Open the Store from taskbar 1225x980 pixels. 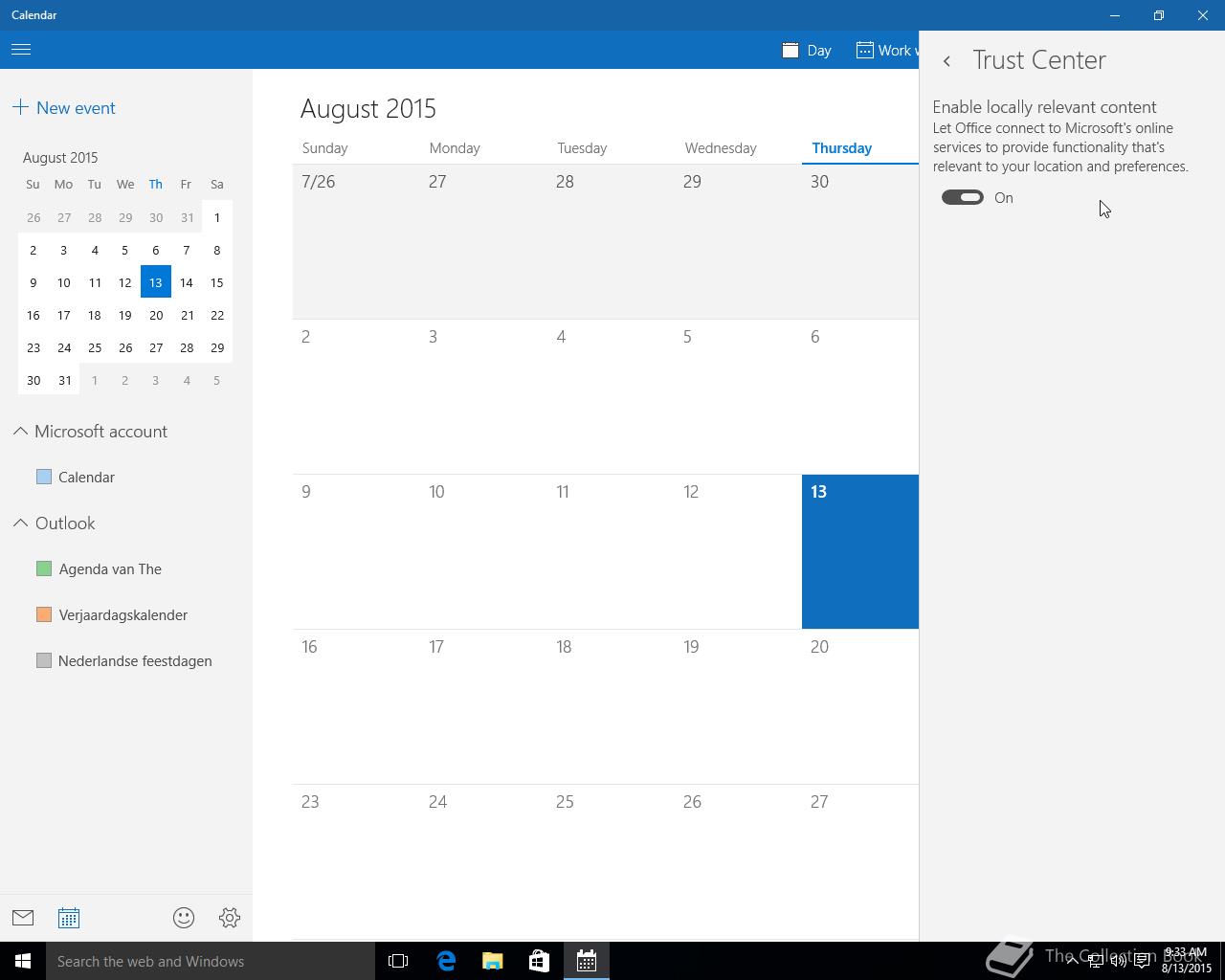[539, 961]
